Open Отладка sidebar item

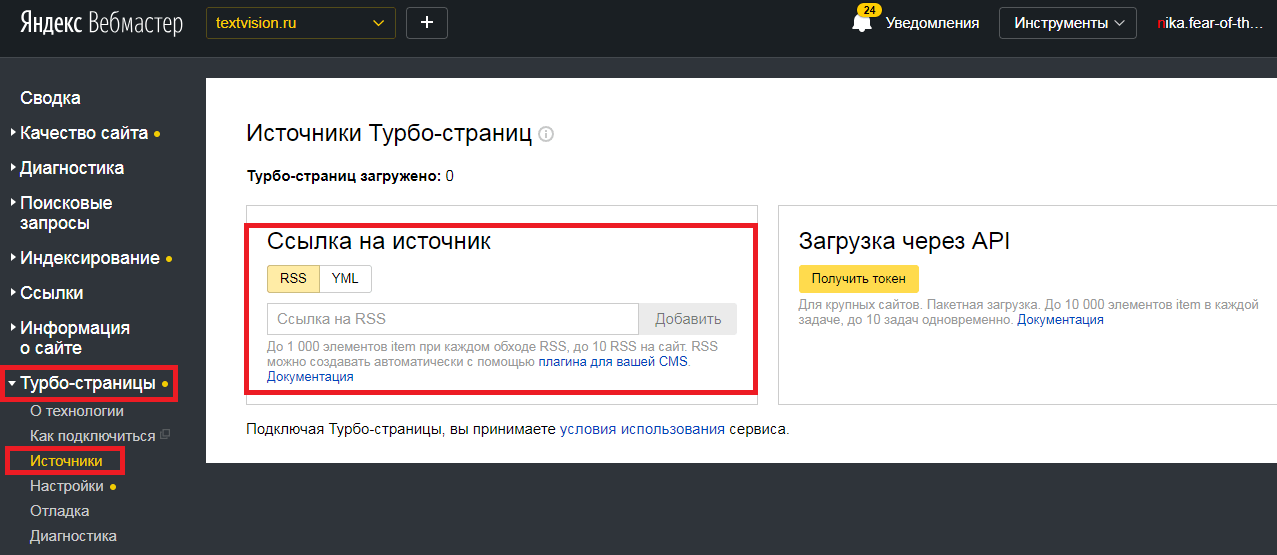pos(59,511)
